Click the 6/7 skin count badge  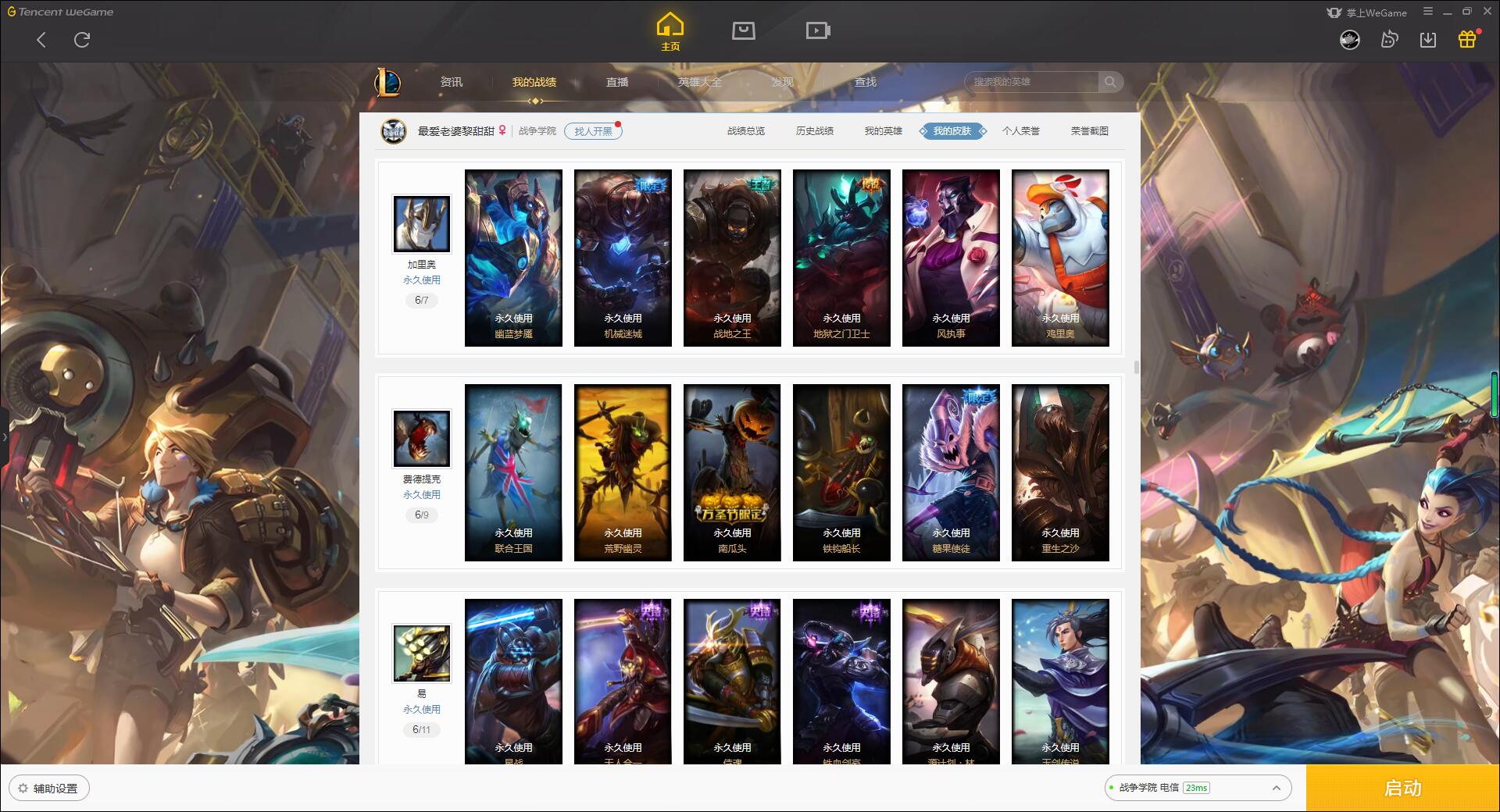click(x=422, y=301)
